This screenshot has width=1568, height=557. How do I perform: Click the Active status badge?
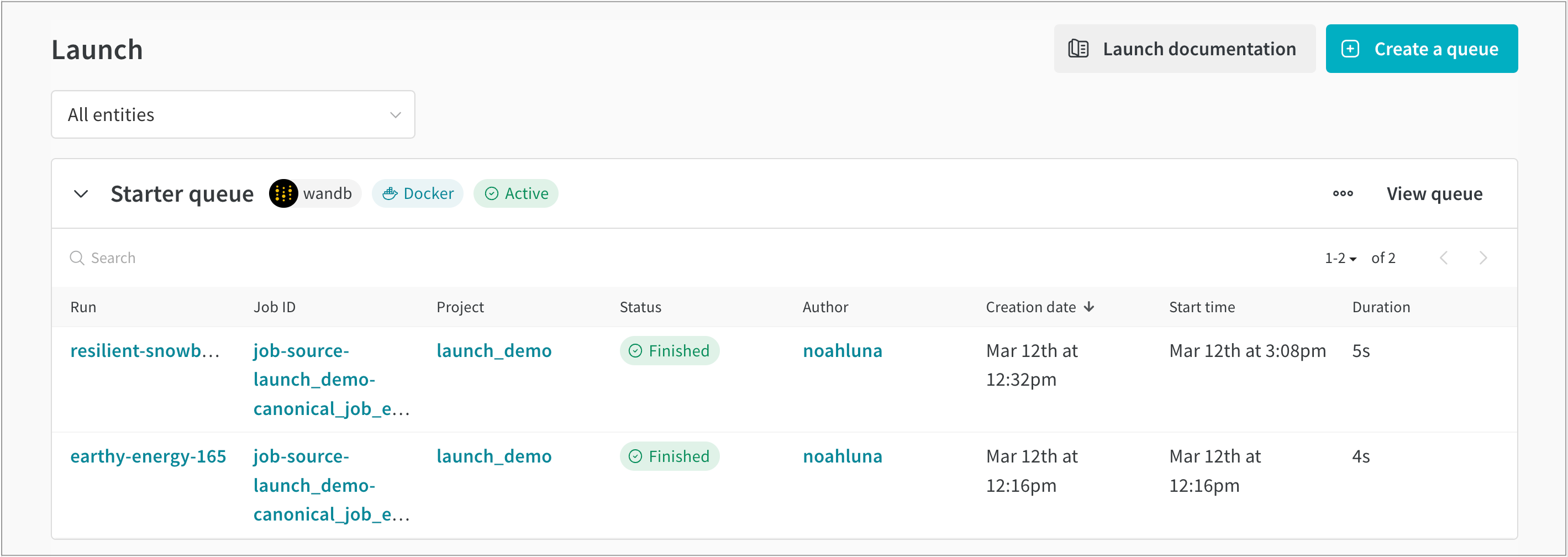pos(516,193)
